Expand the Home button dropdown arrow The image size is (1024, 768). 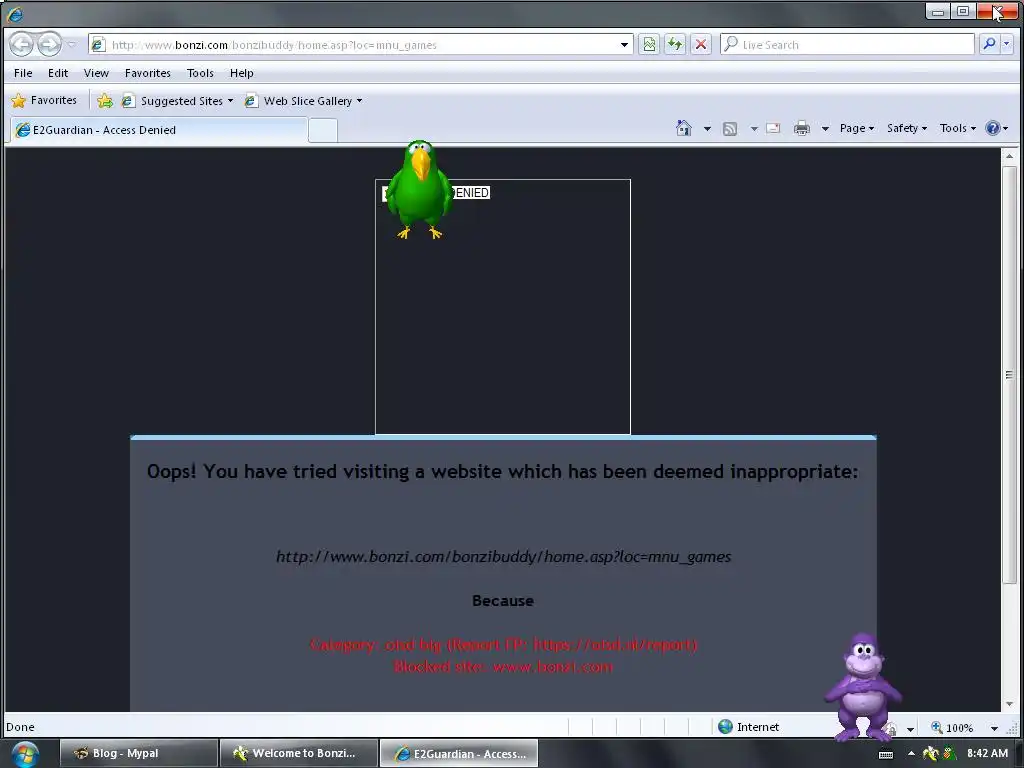point(707,129)
